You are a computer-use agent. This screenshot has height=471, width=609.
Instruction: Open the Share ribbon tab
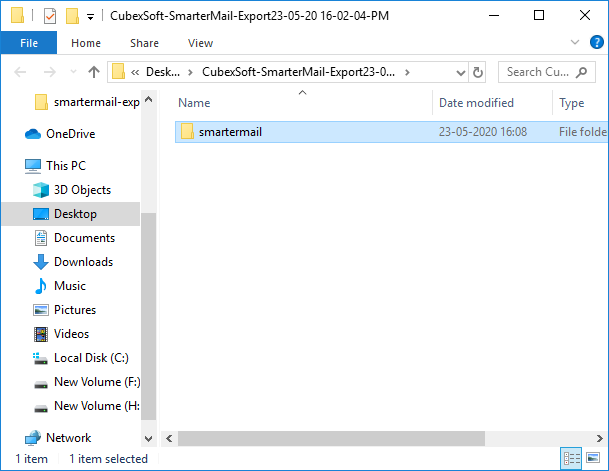144,43
